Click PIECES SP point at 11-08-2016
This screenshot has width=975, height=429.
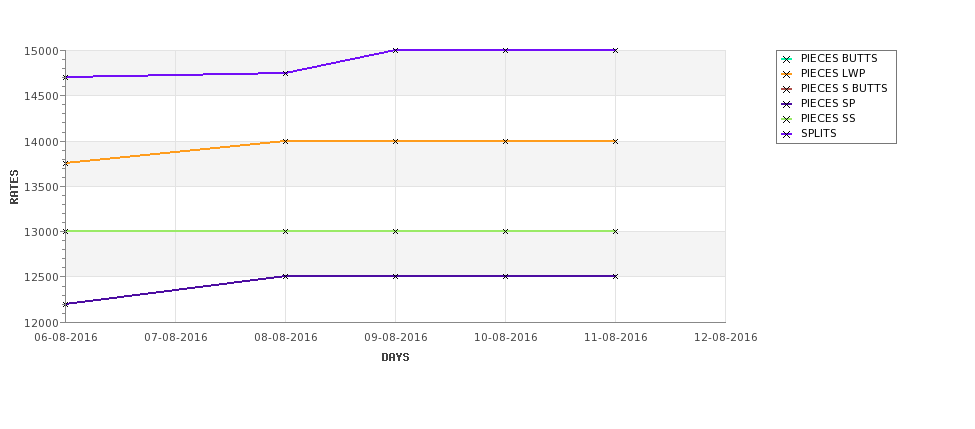point(615,276)
